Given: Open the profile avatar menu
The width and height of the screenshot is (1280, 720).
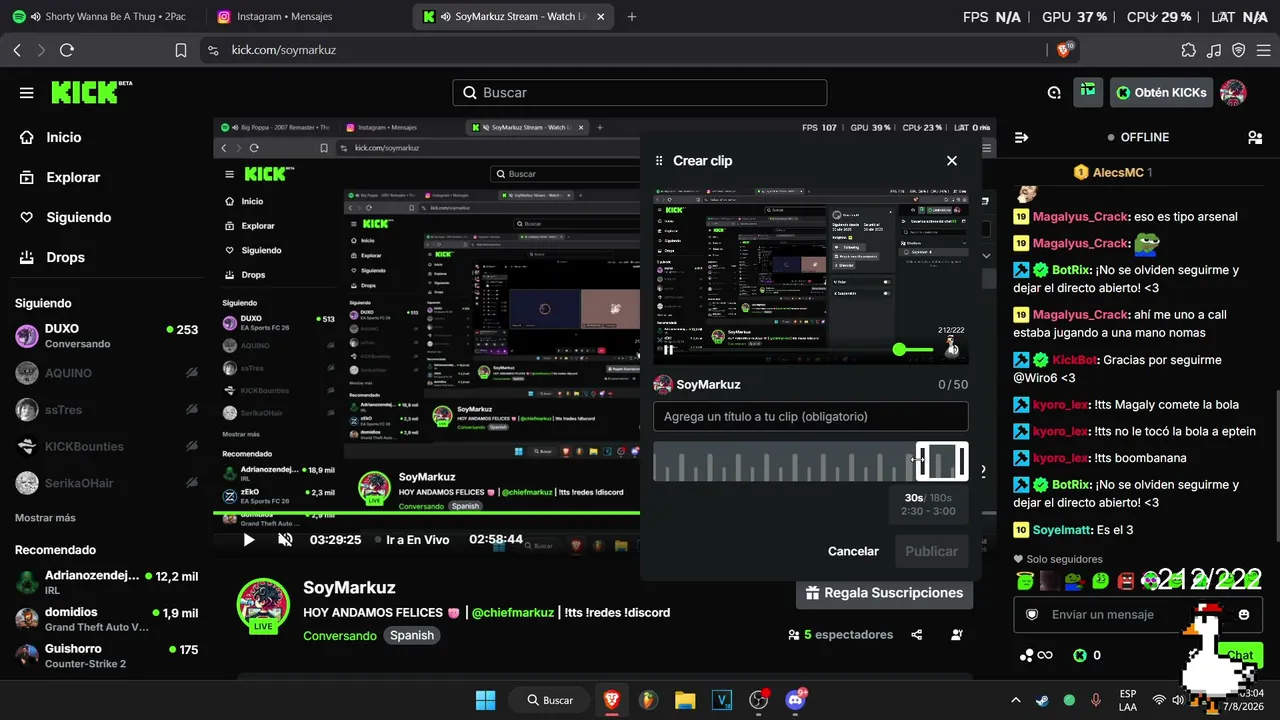Looking at the screenshot, I should point(1233,92).
